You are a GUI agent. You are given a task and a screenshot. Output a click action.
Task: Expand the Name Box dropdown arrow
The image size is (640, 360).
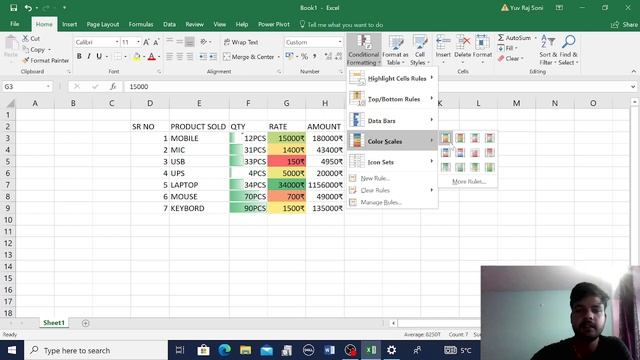(48, 87)
